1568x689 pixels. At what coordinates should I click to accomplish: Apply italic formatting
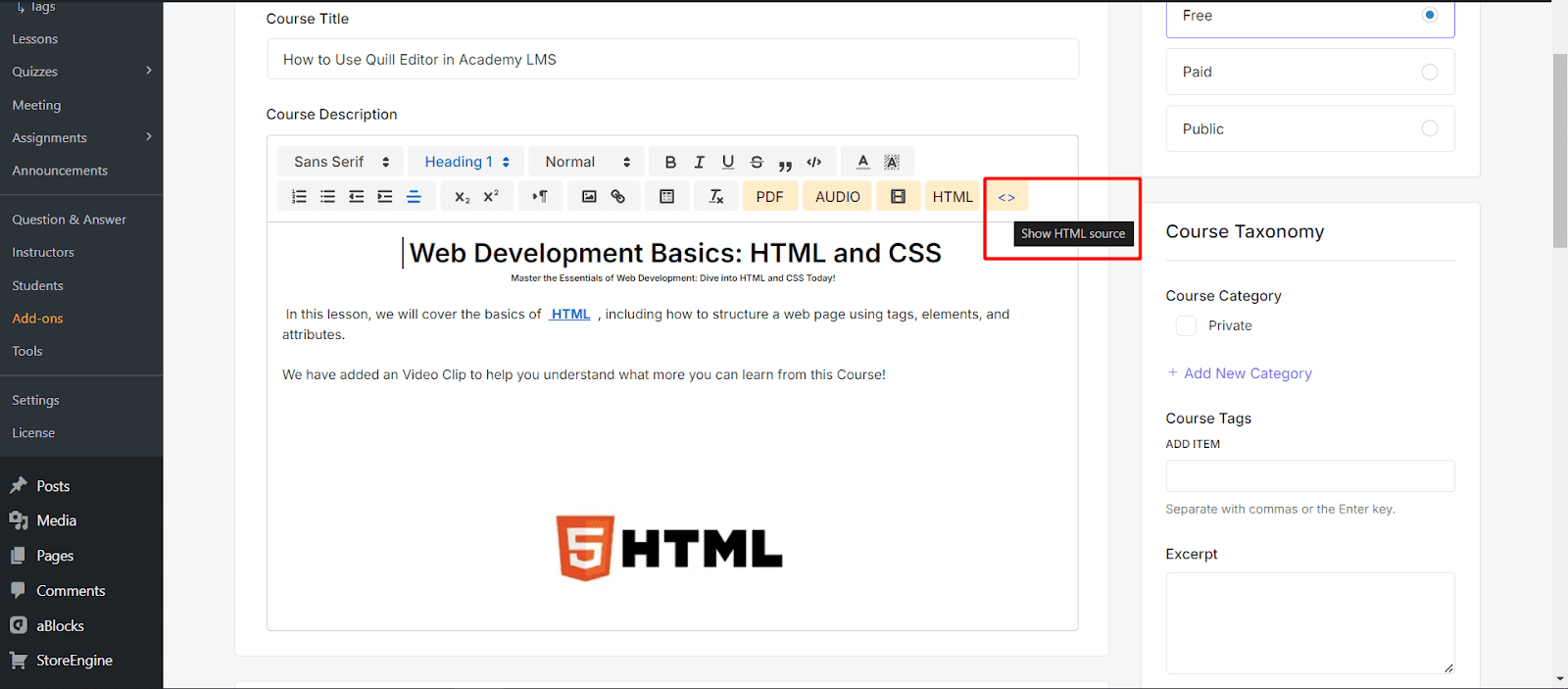pyautogui.click(x=699, y=162)
